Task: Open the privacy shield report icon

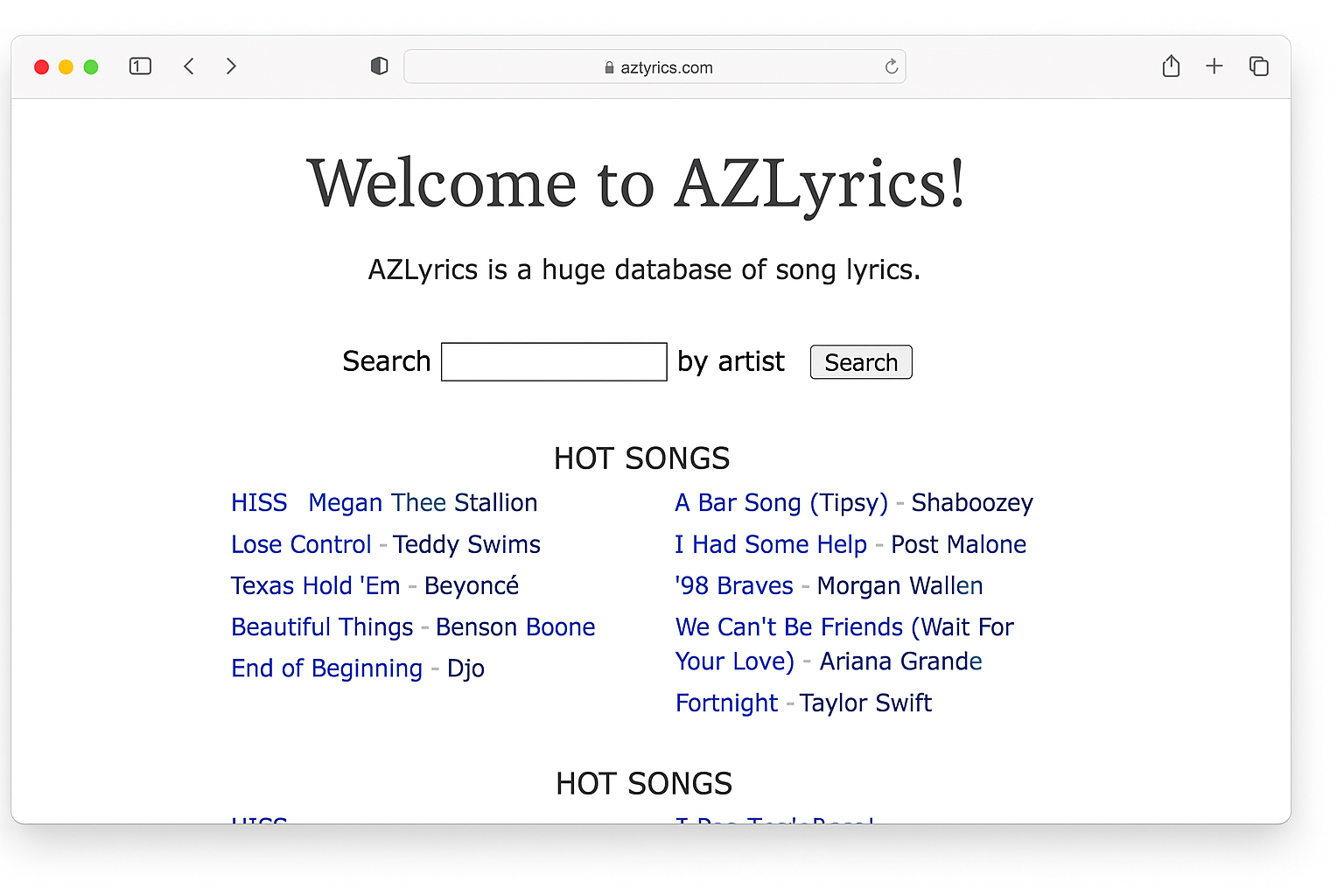Action: [x=379, y=66]
